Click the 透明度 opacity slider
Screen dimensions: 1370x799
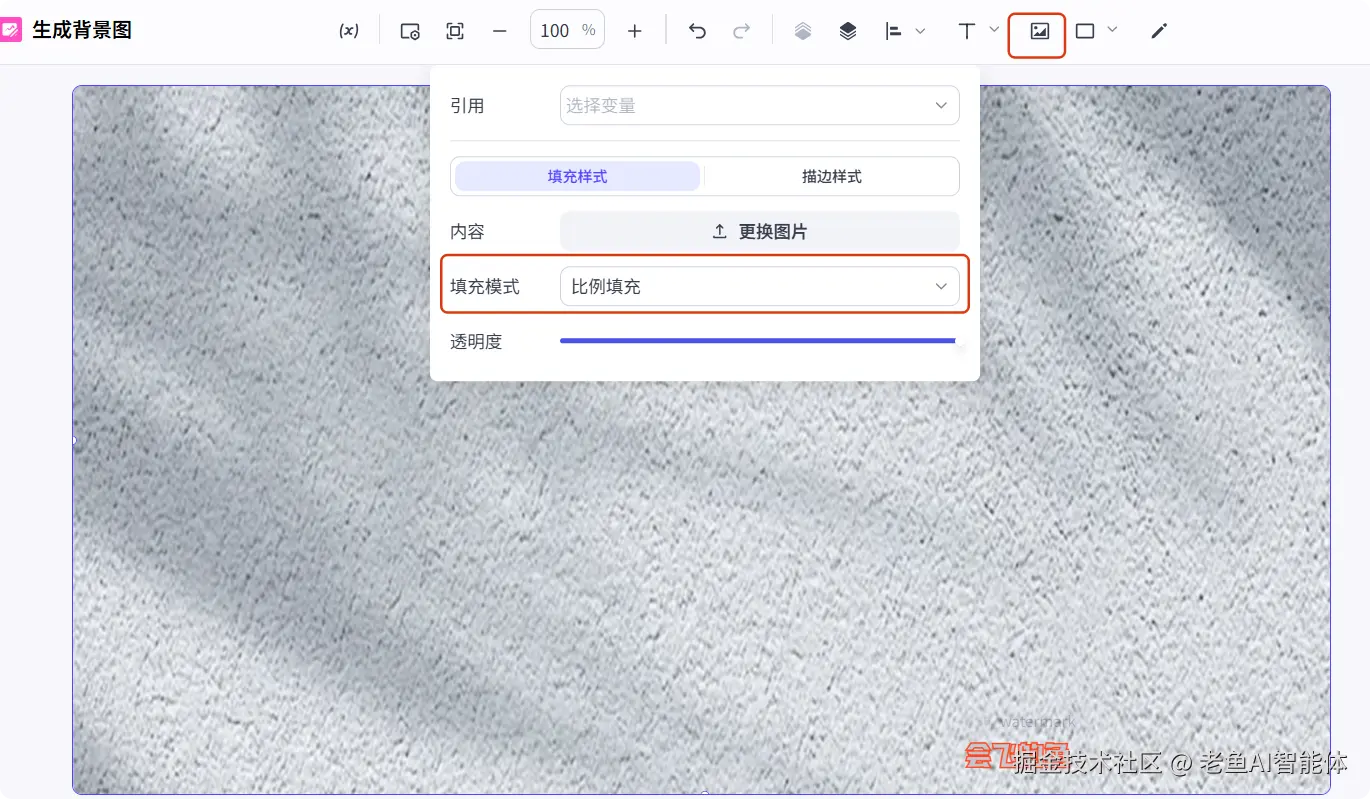(759, 341)
